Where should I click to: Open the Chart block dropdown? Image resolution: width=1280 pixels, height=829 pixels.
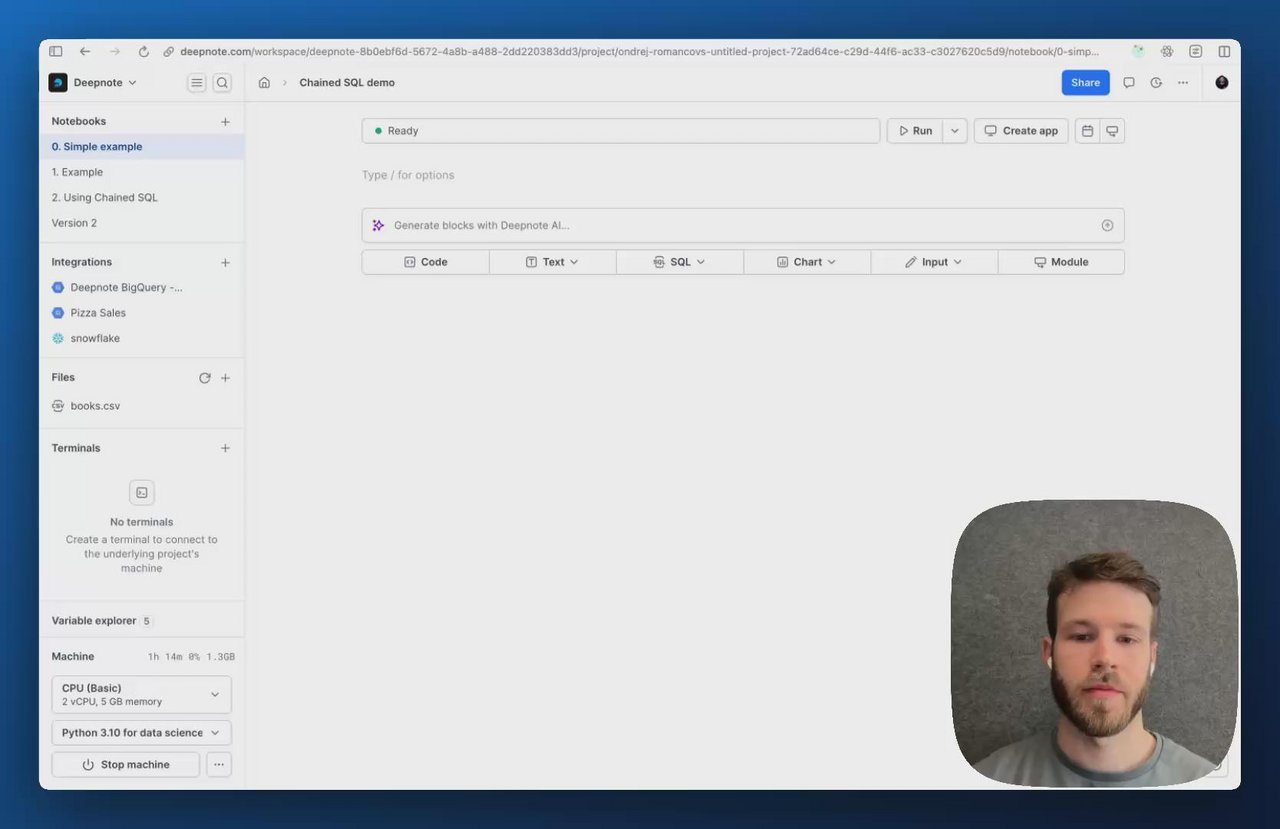[807, 262]
